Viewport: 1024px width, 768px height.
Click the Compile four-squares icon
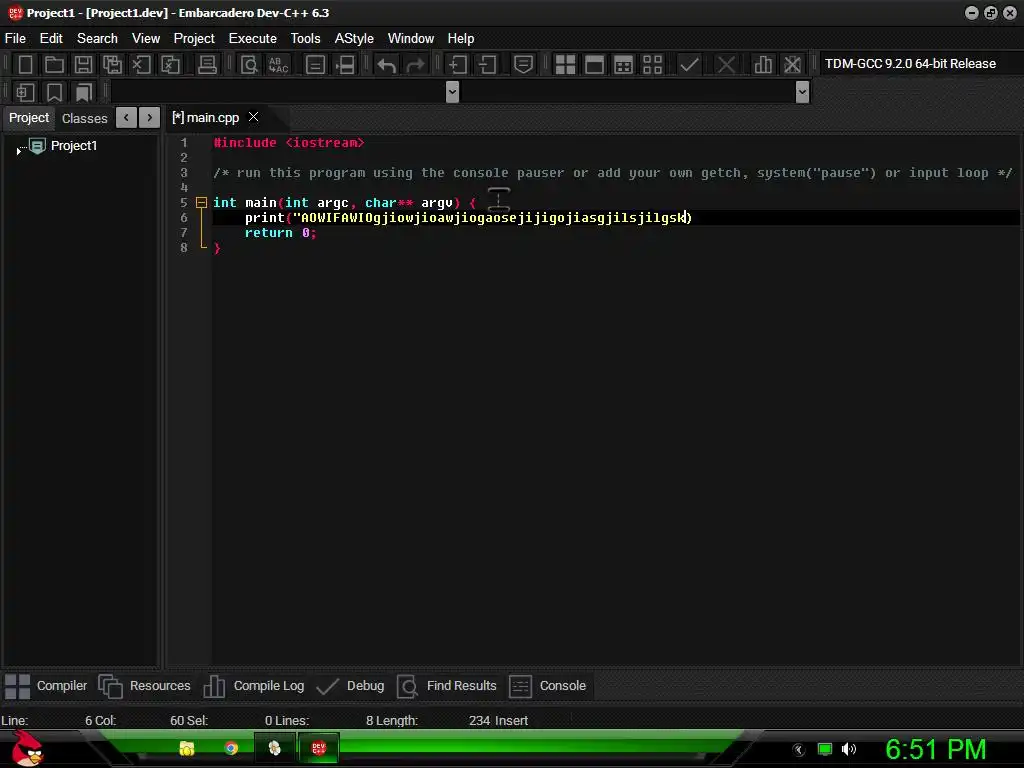[565, 64]
